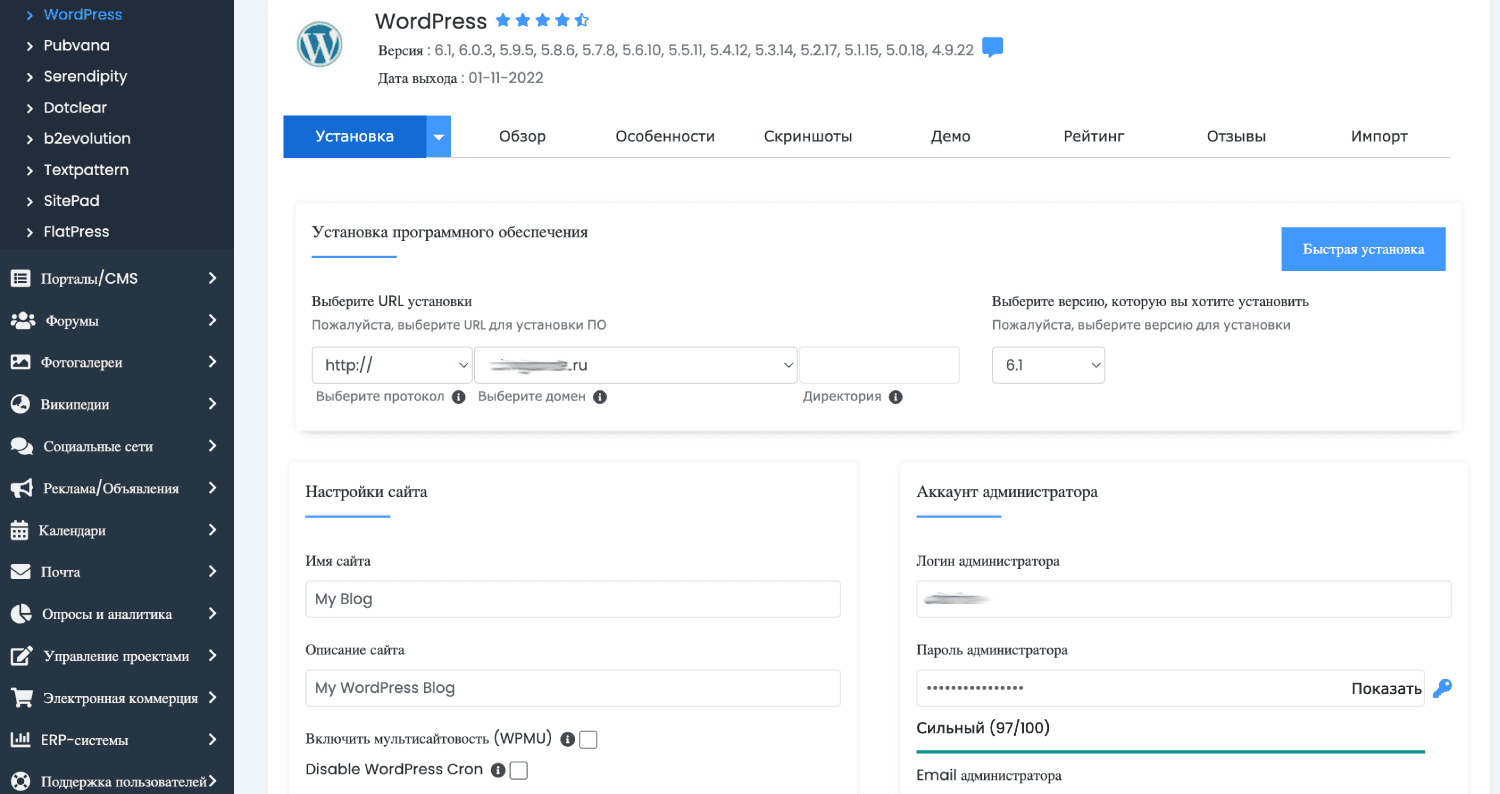Select SitePad in the sidebar
Image resolution: width=1500 pixels, height=794 pixels.
pyautogui.click(x=72, y=201)
